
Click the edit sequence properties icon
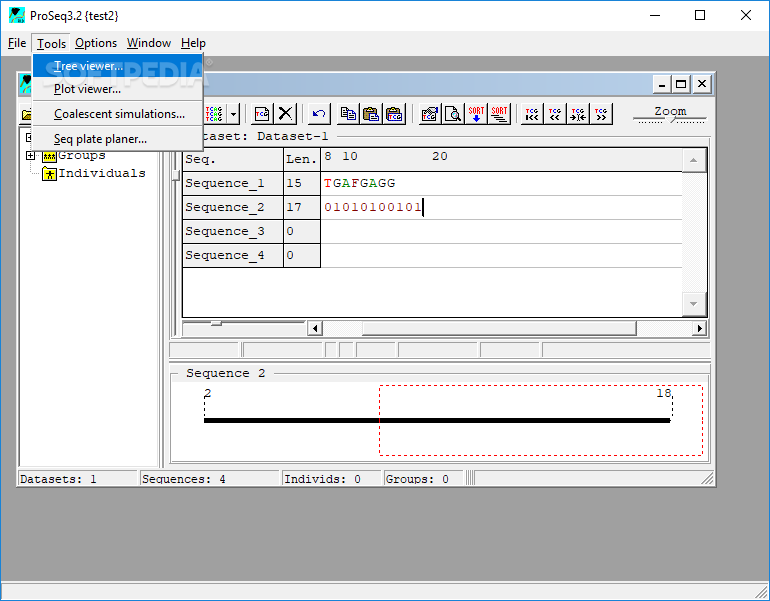[430, 114]
